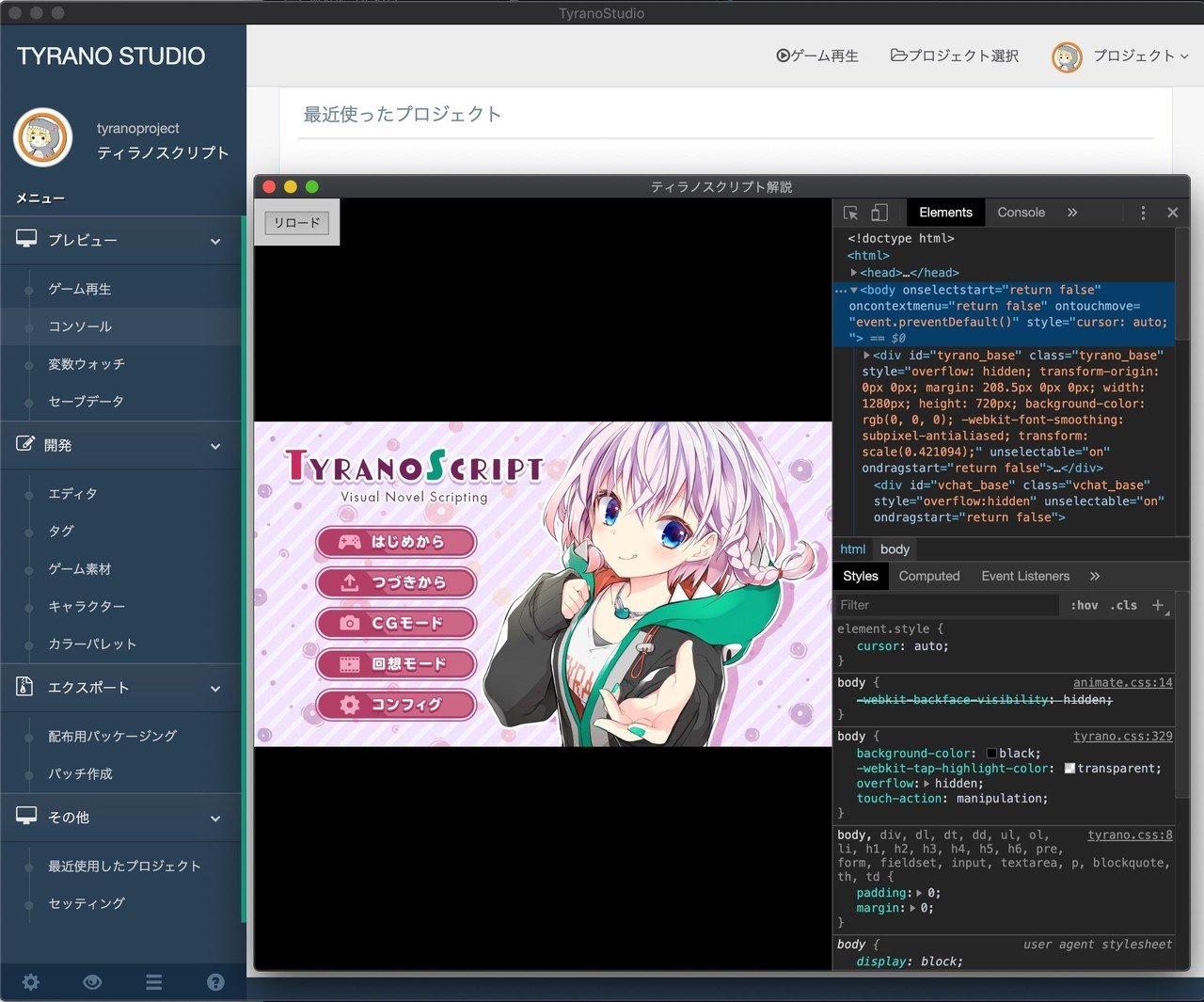Screen dimensions: 1204x1002
Task: Switch to the Elements tab
Action: (945, 213)
